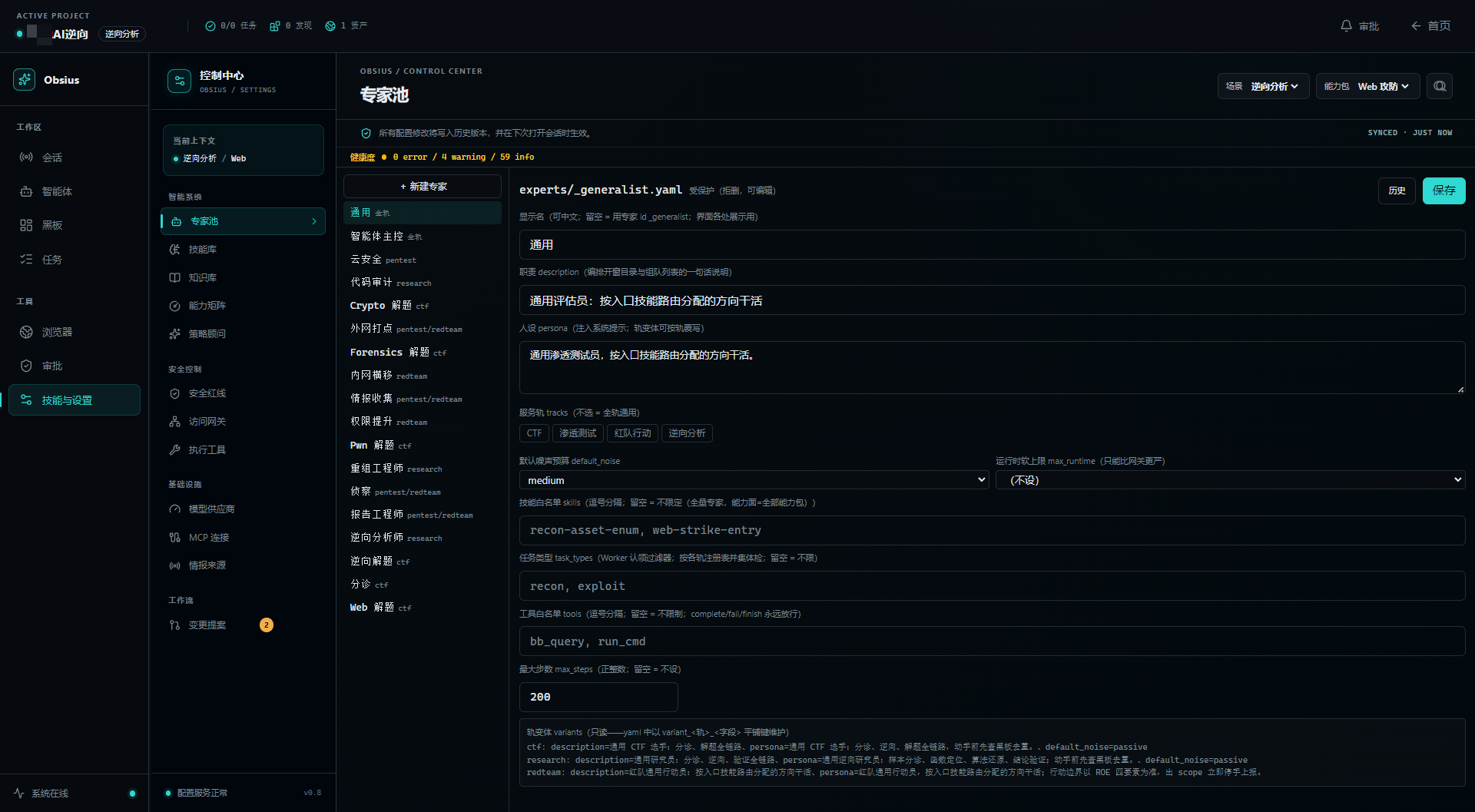Toggle the 渗透测试 track chip
The height and width of the screenshot is (812, 1475).
[x=578, y=433]
